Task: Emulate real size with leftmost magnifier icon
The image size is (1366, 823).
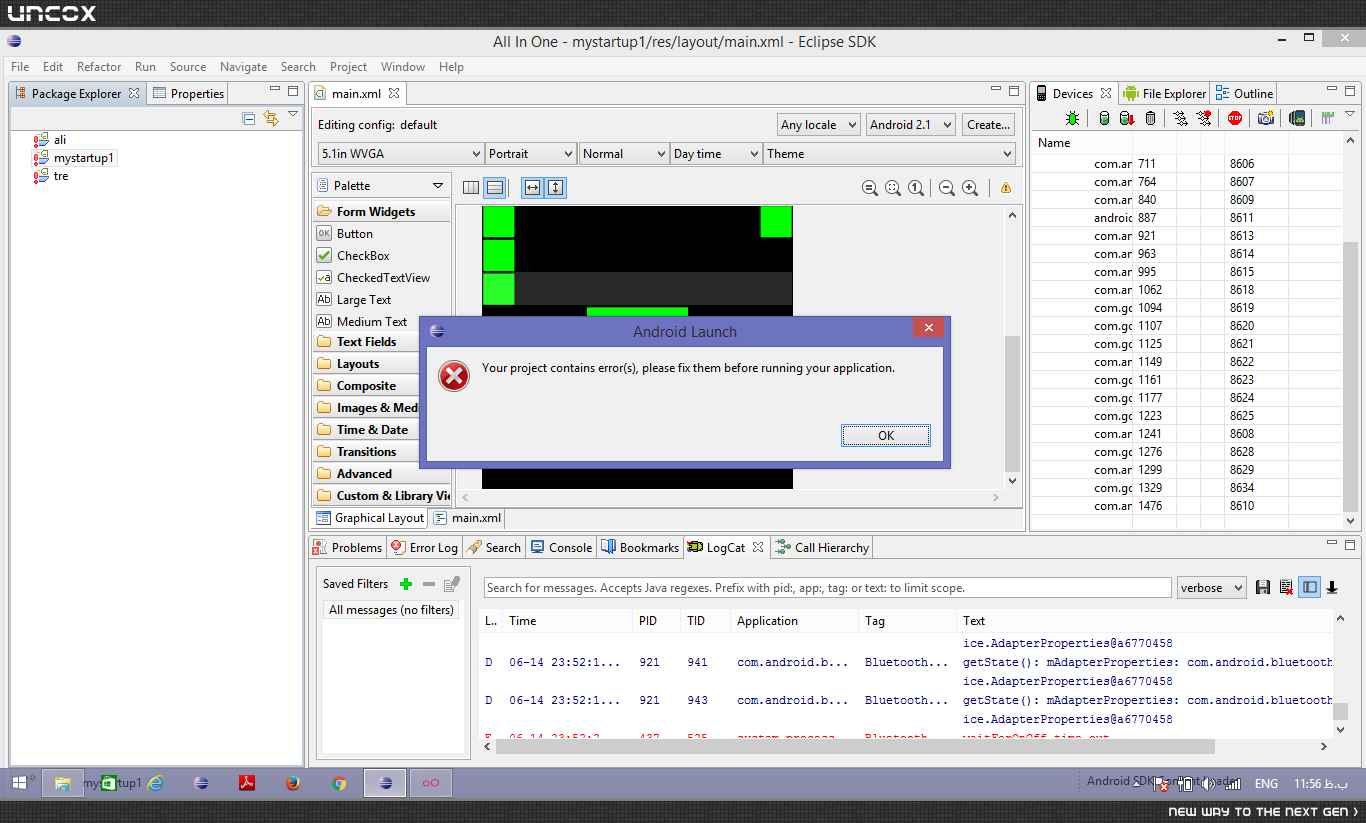Action: 870,188
